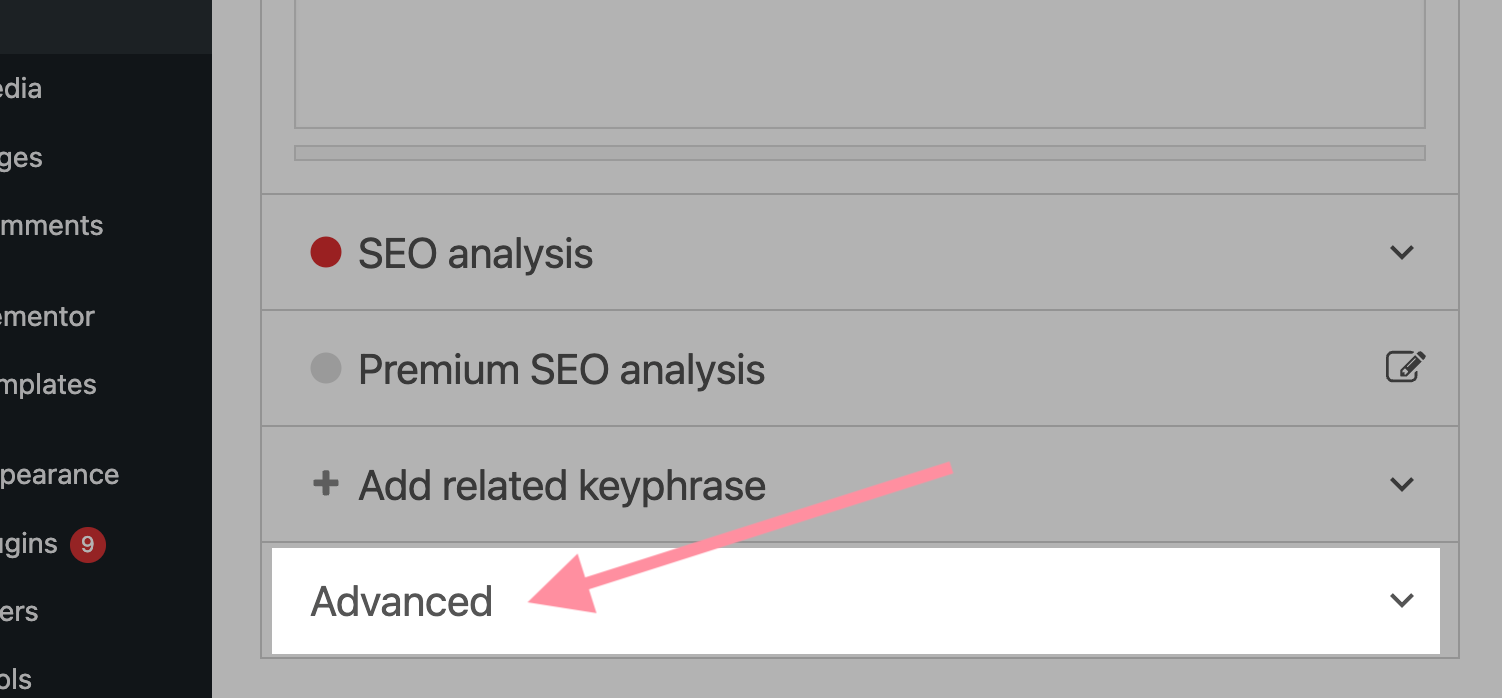Expand the SEO analysis chevron arrow
The height and width of the screenshot is (698, 1502).
1402,252
